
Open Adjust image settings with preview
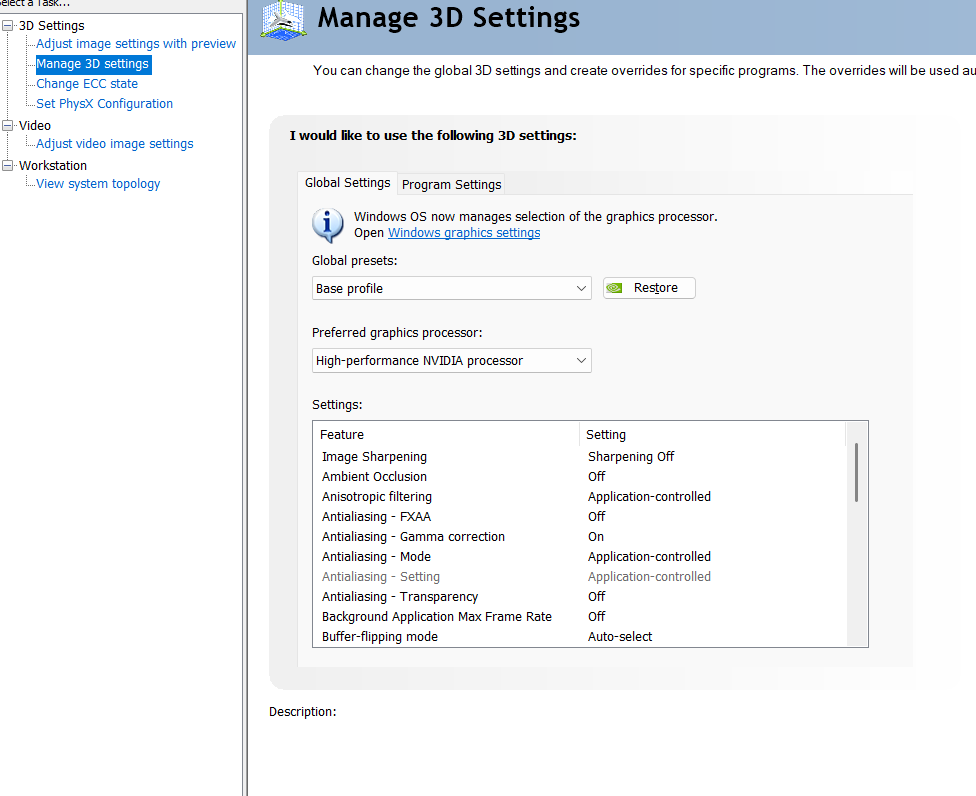136,44
